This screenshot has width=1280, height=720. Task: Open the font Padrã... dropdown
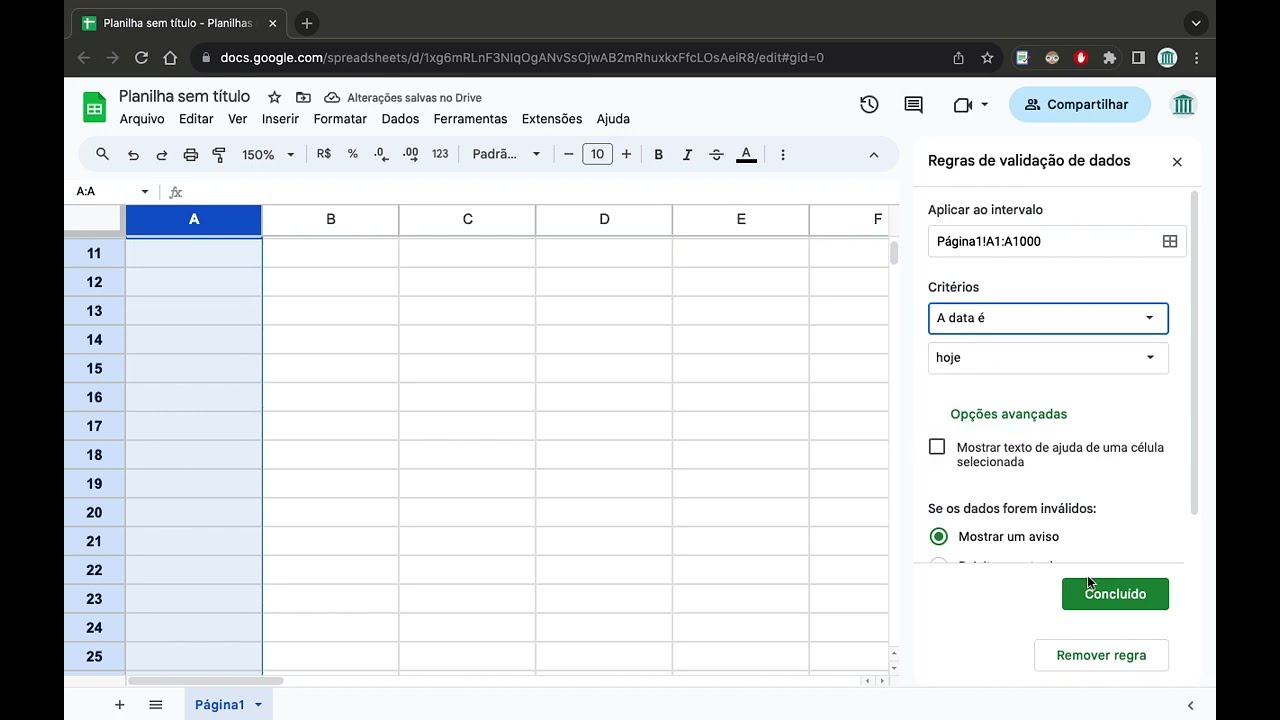tap(506, 154)
